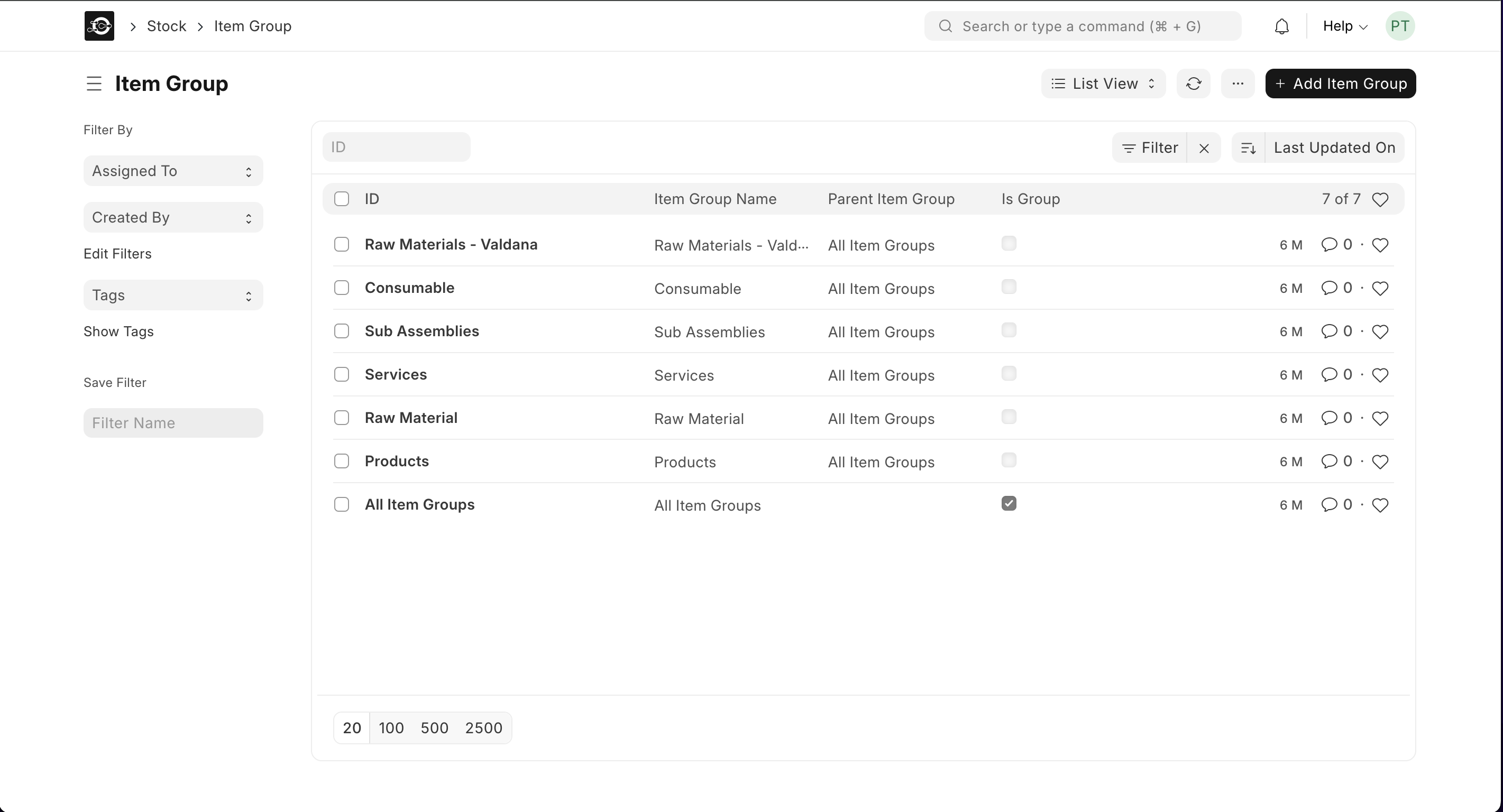Check the select-all checkbox in the header row
The width and height of the screenshot is (1503, 812).
(341, 198)
